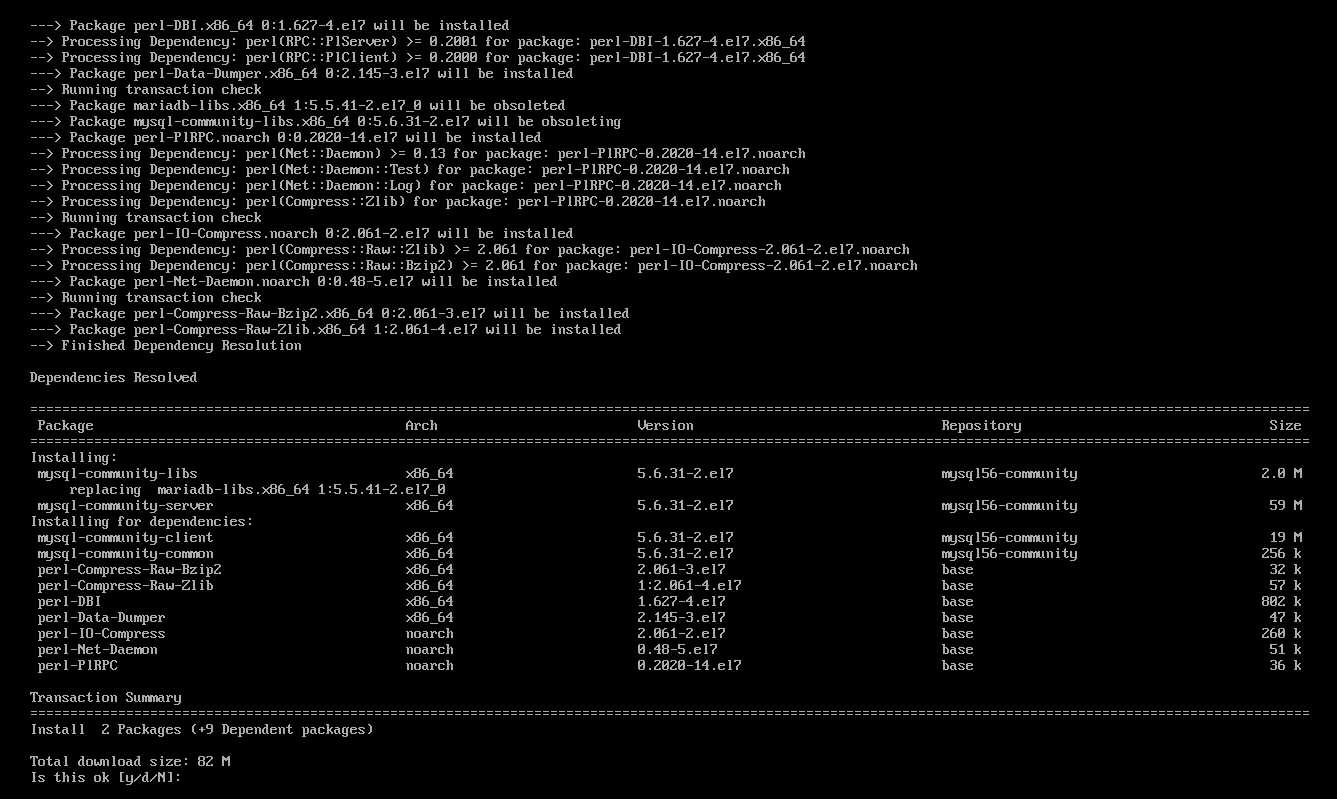
Task: Click version 0.48-5.el7 in perl-Net-Daemon row
Action: point(678,649)
